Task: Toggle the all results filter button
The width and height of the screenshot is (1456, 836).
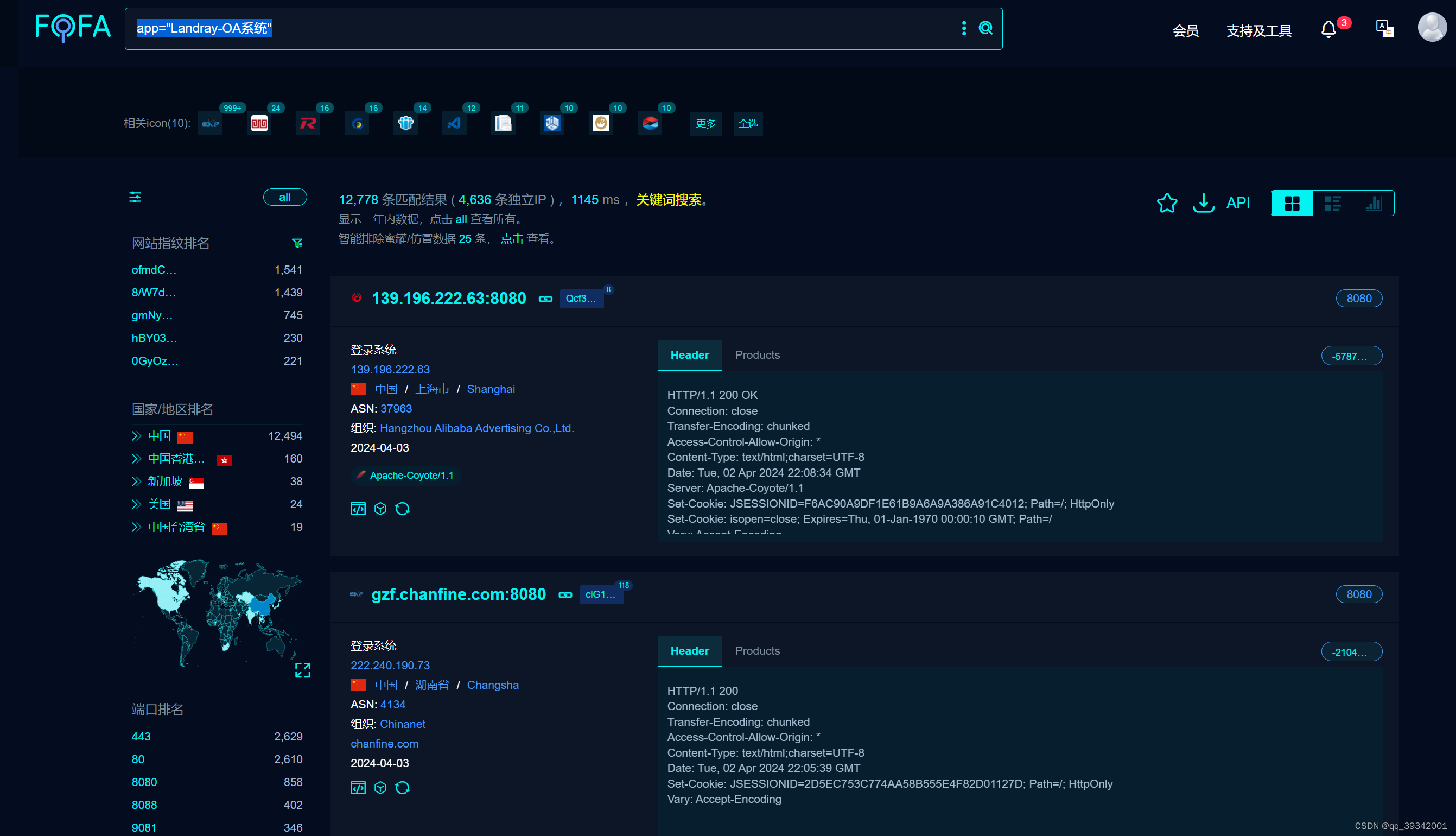Action: click(285, 197)
